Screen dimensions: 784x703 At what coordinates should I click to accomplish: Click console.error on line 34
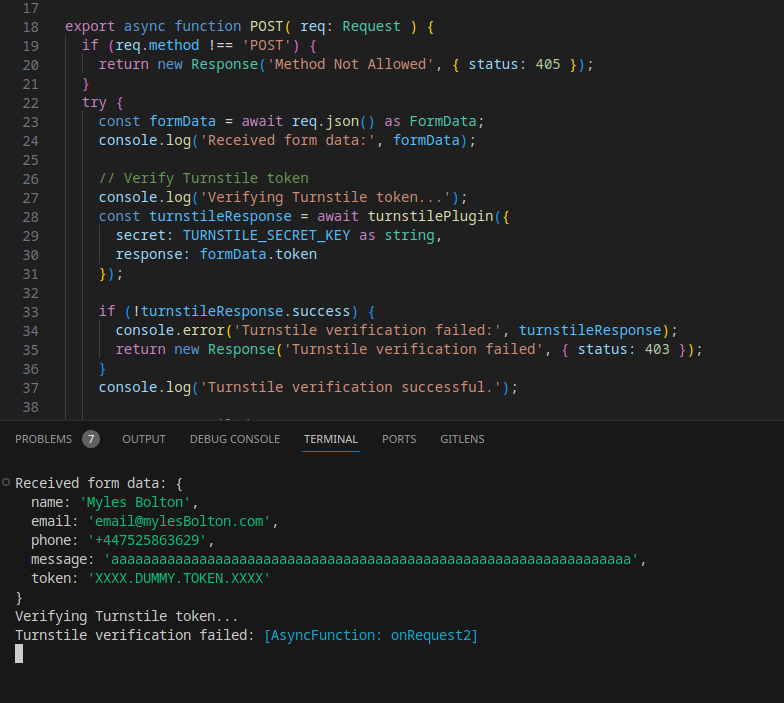(170, 330)
